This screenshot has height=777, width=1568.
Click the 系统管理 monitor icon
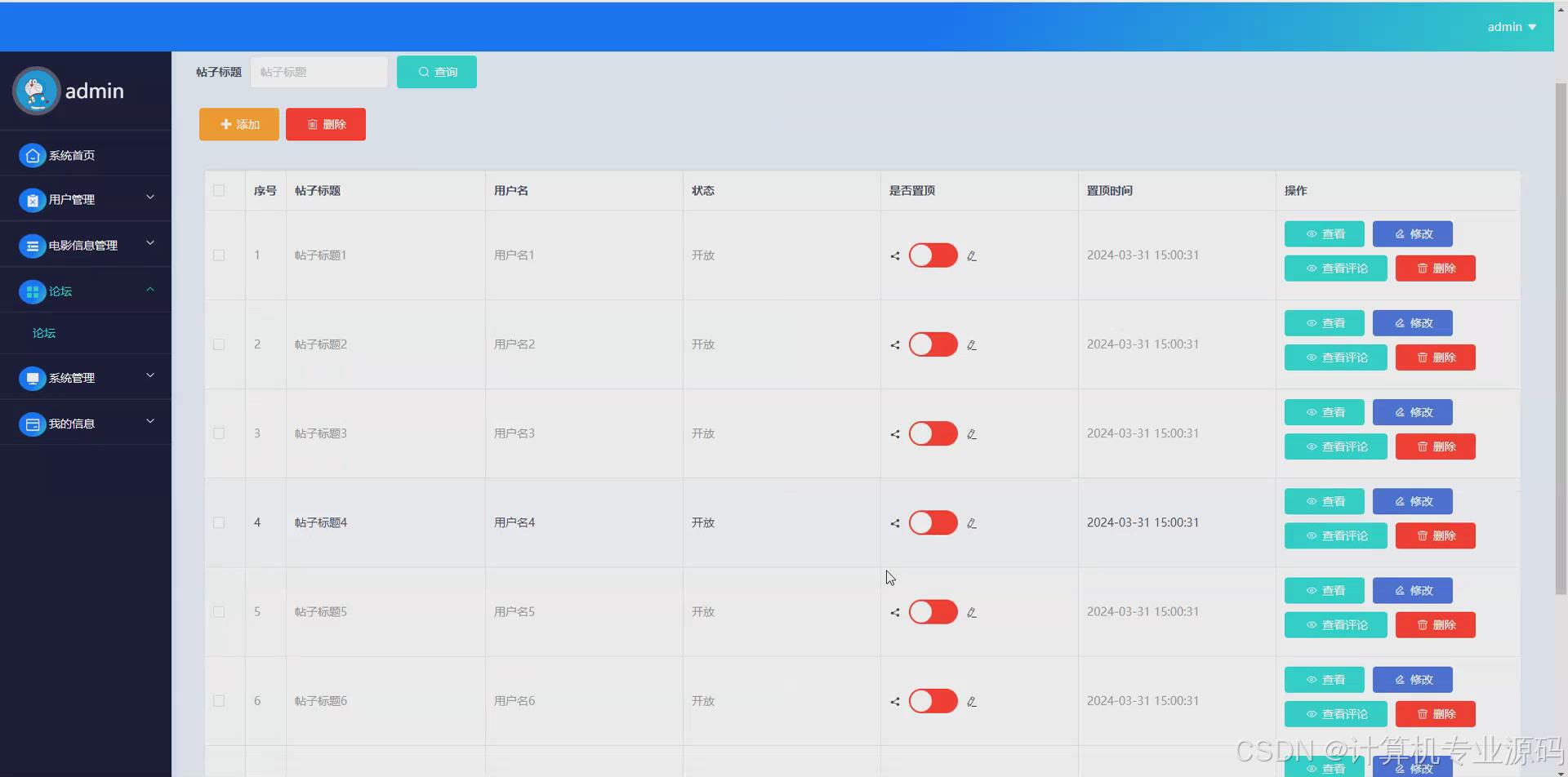pos(32,379)
